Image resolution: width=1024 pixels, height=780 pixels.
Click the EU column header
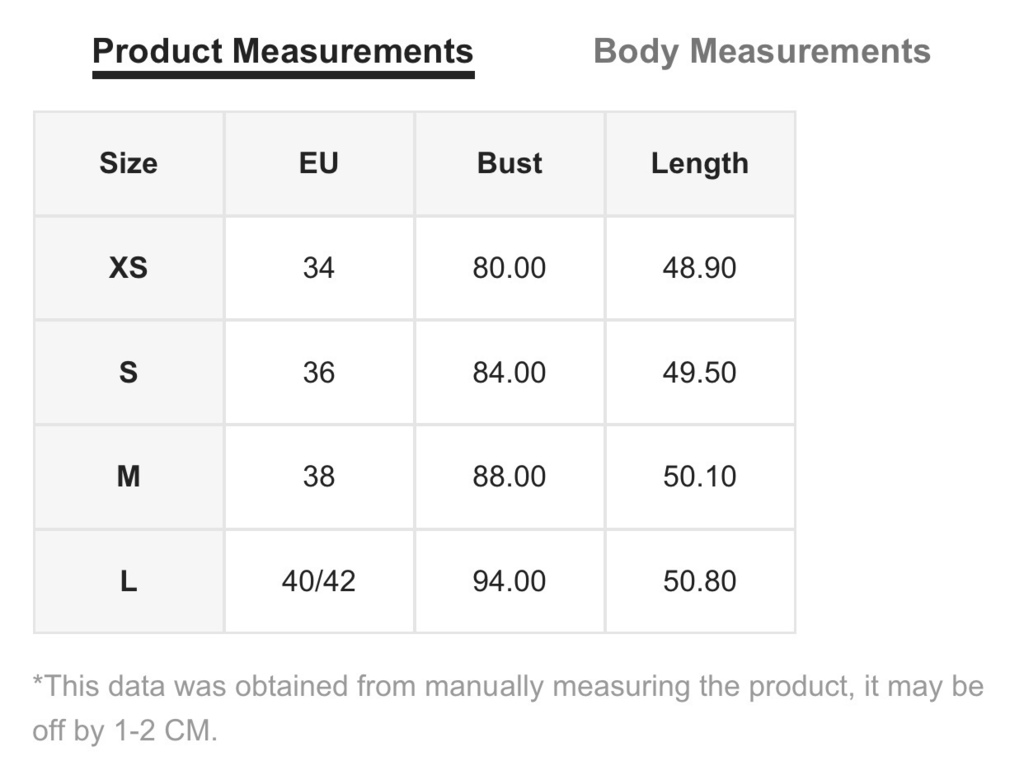pyautogui.click(x=319, y=163)
